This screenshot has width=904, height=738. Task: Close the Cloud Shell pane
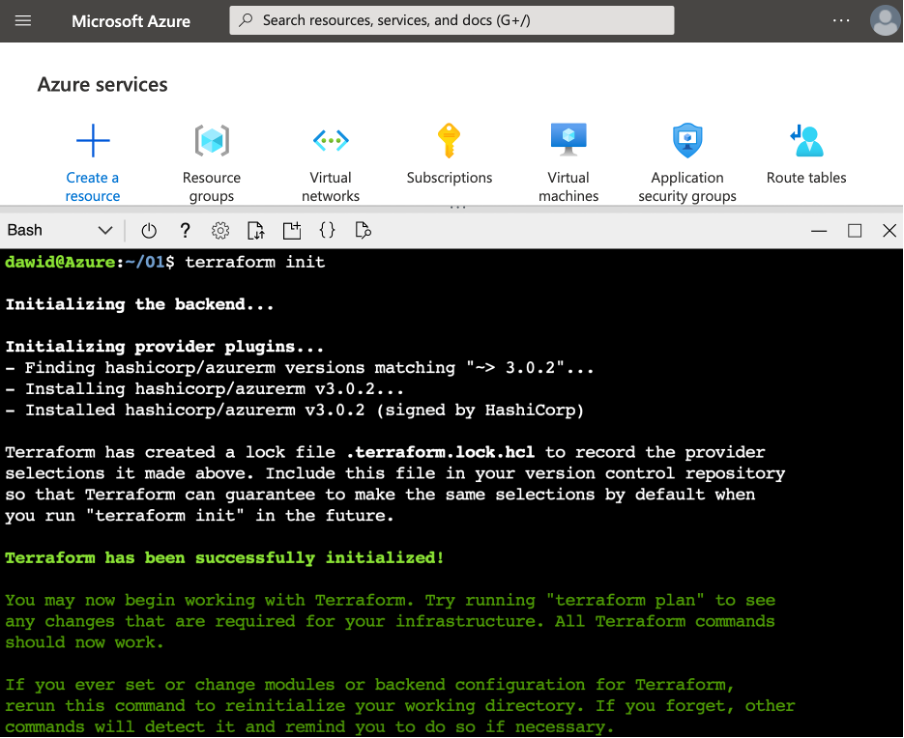(889, 231)
